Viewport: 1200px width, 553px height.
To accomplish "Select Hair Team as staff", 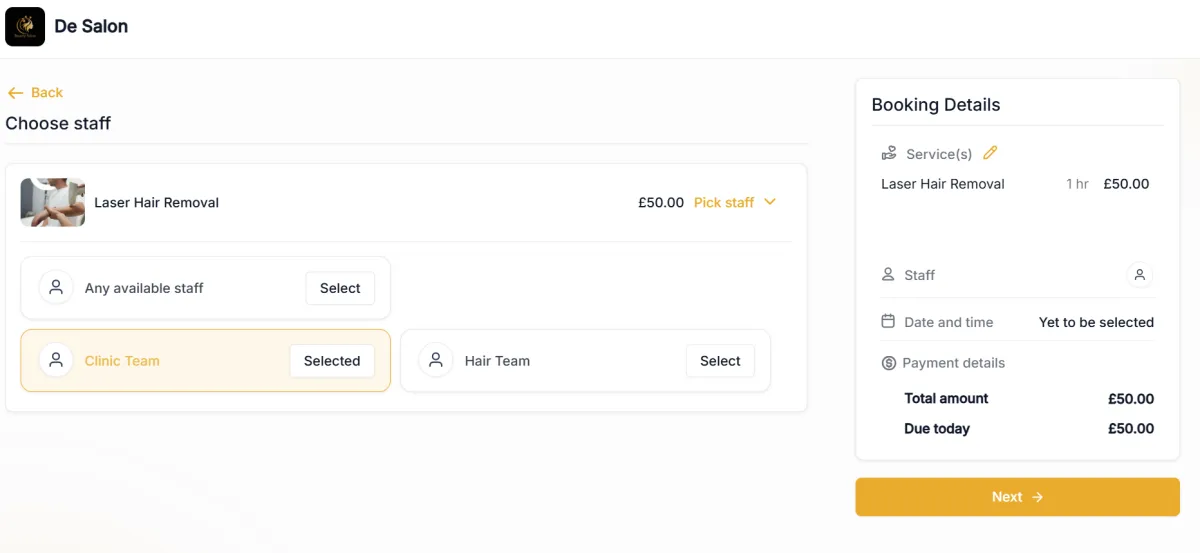I will click(720, 361).
